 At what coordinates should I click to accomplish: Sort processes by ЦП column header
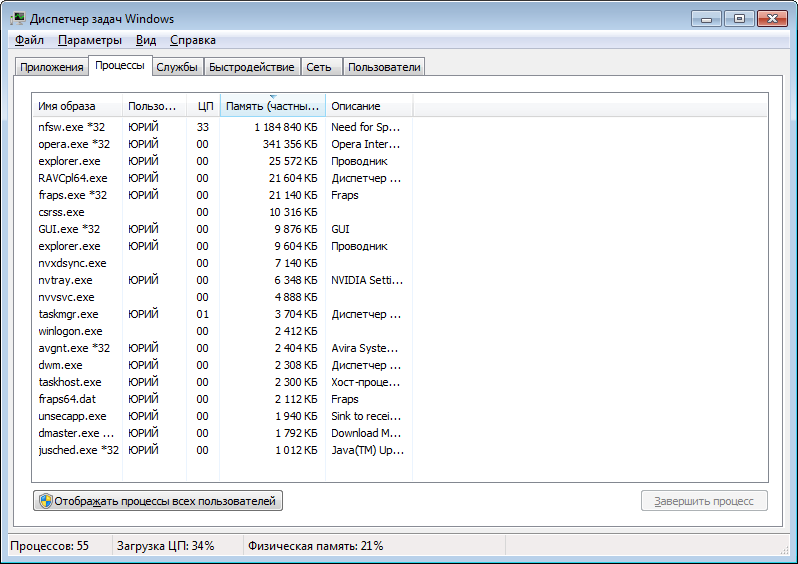[203, 106]
